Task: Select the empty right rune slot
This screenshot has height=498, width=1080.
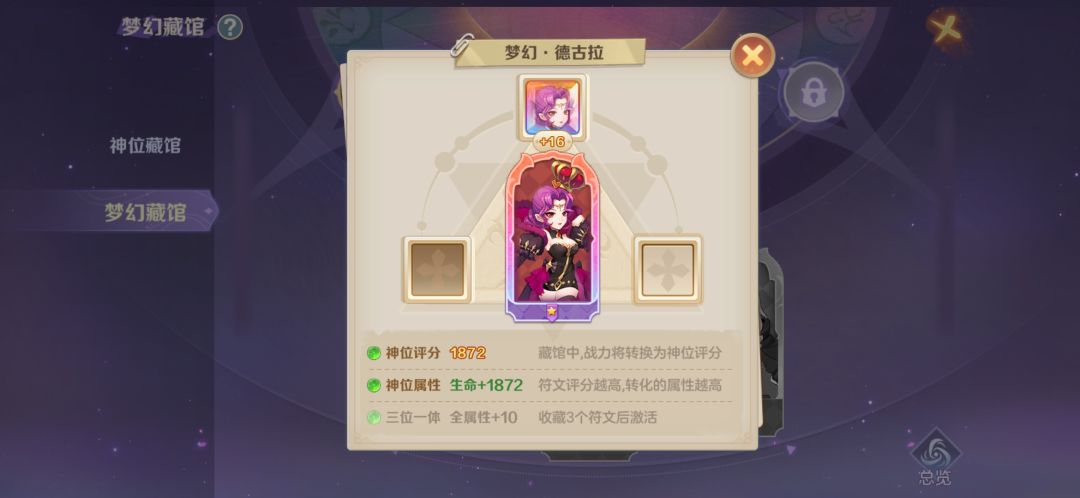Action: (668, 270)
